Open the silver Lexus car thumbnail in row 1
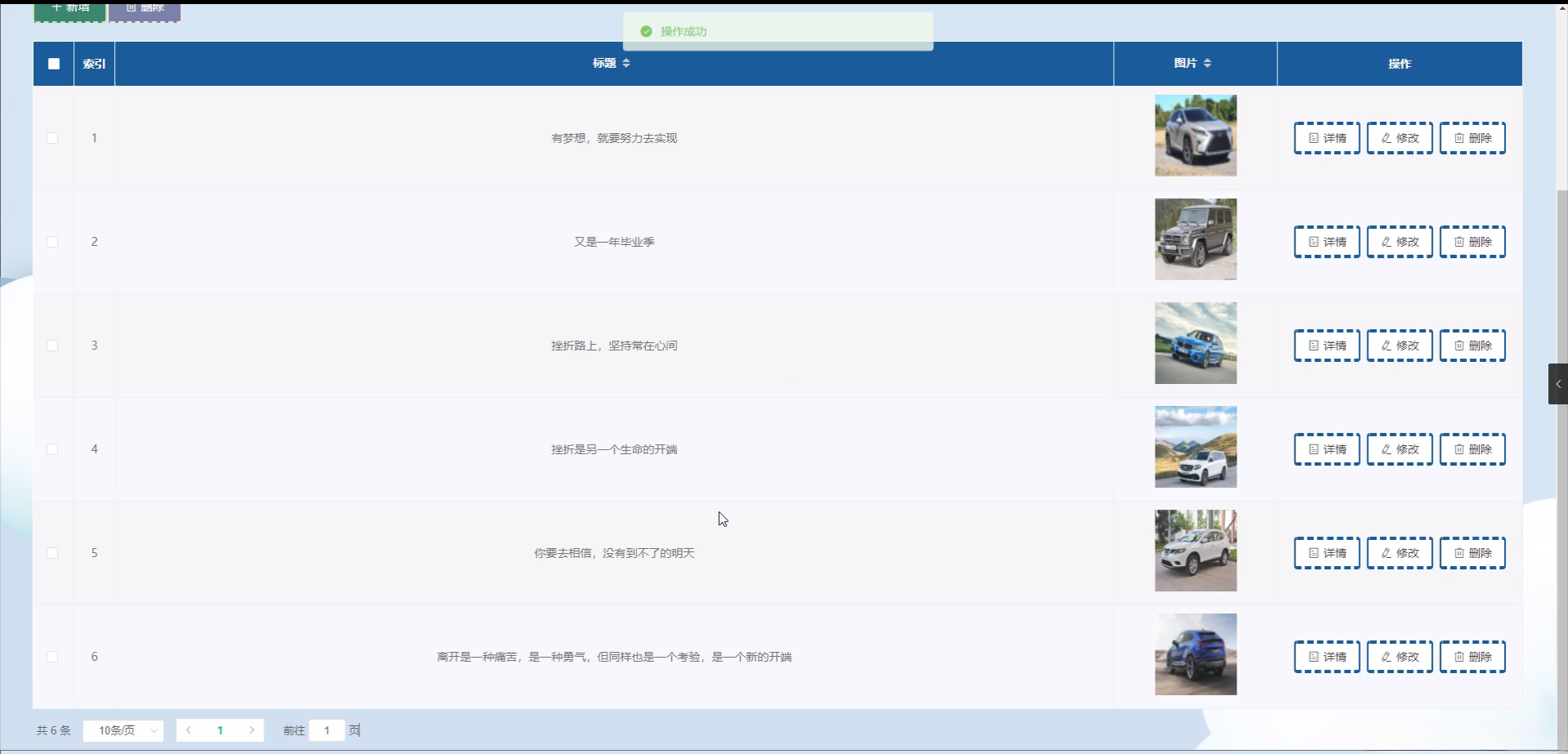 [1196, 136]
